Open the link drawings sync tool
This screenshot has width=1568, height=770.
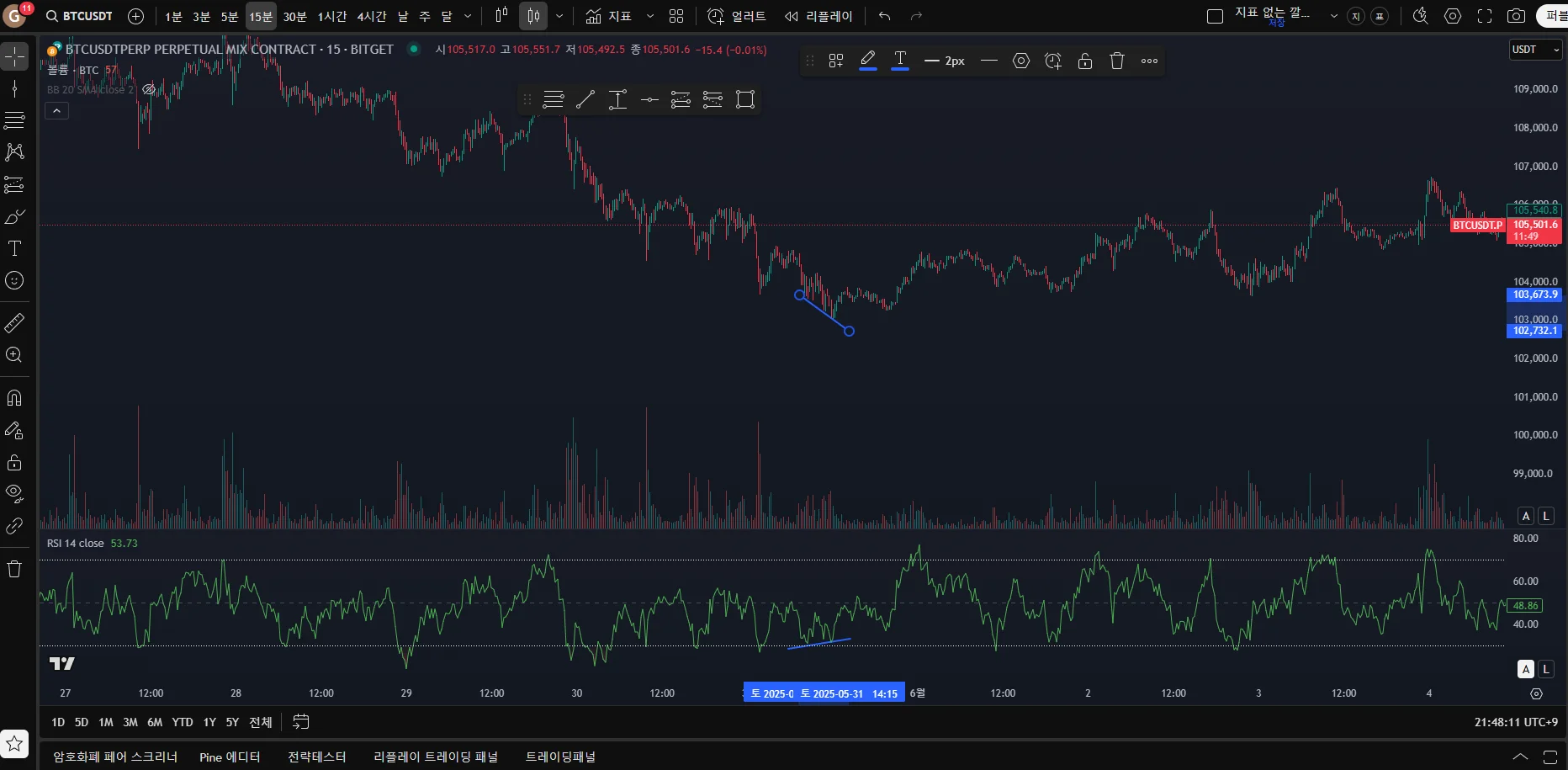[14, 526]
